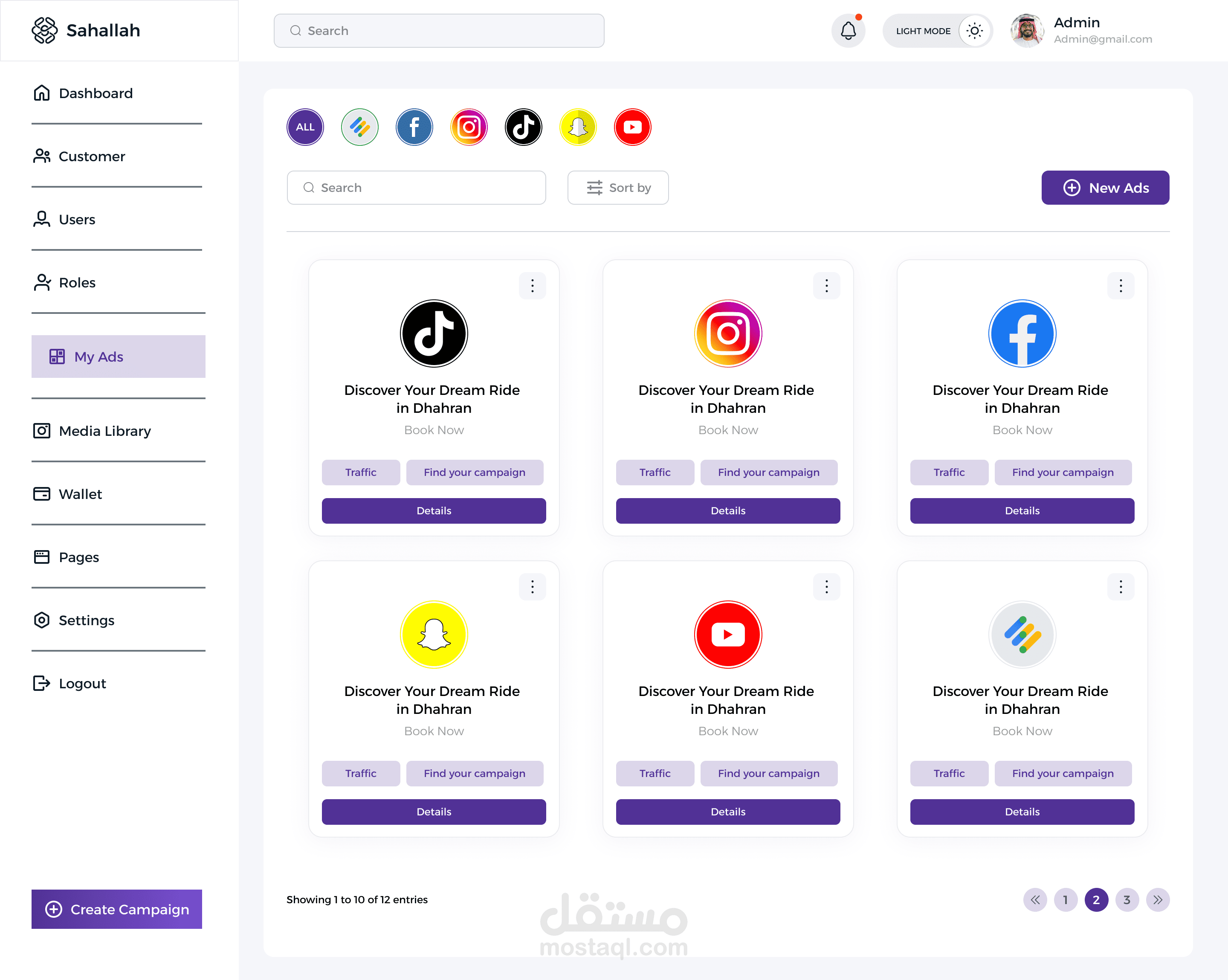1228x980 pixels.
Task: Click the ads Search field beside Sort by
Action: tap(416, 188)
